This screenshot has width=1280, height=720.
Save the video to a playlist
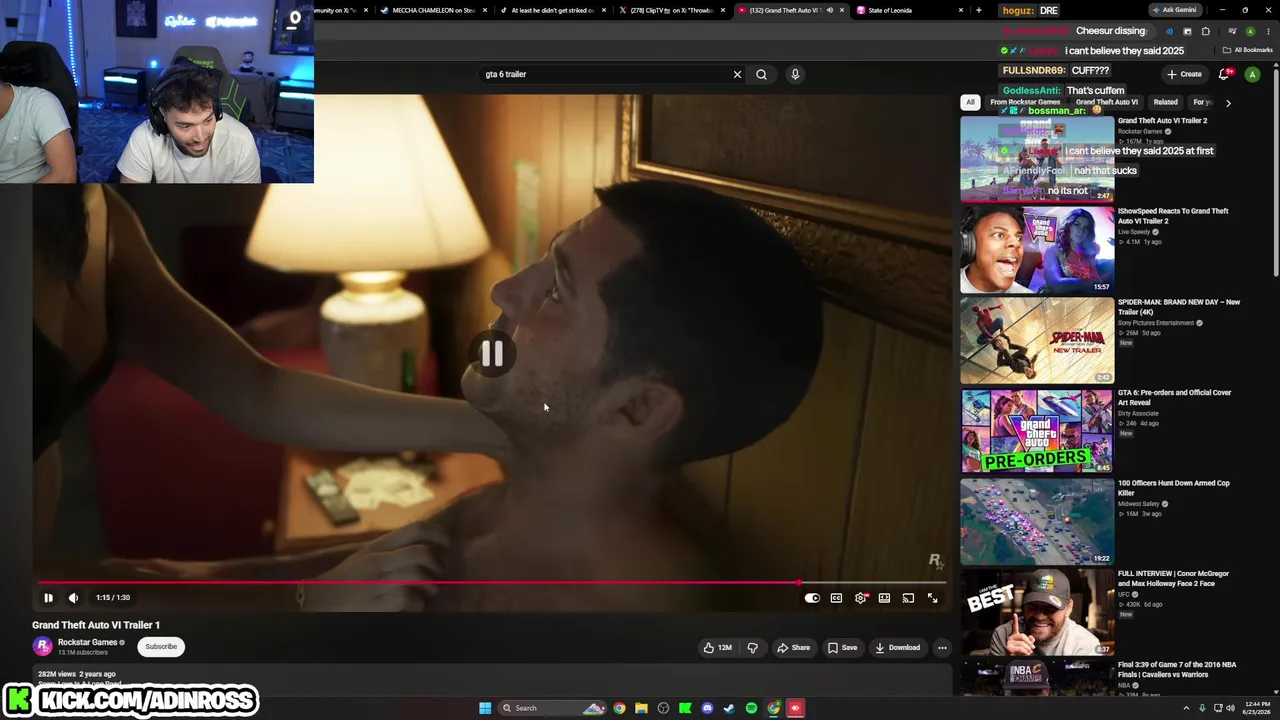tap(842, 647)
